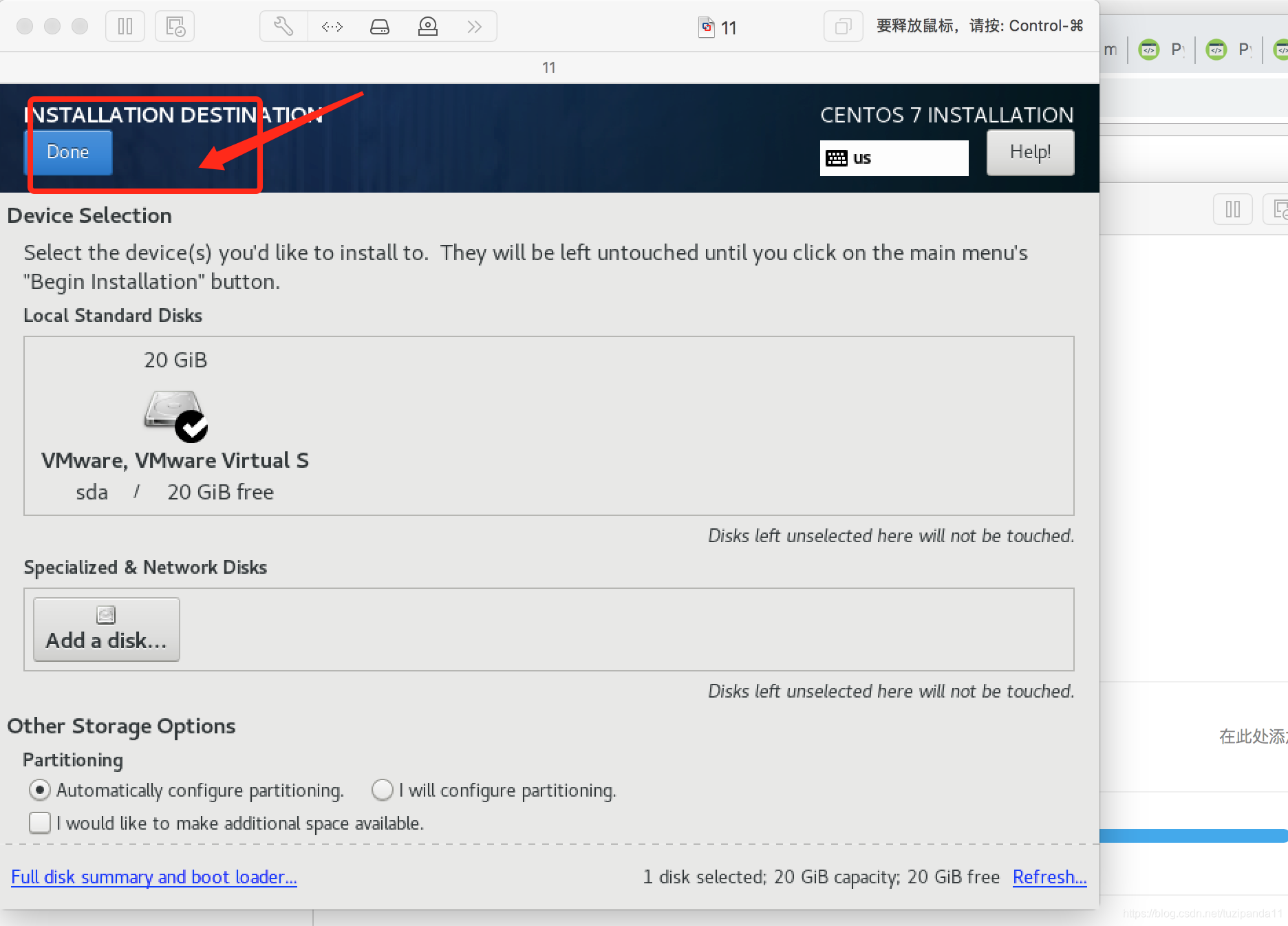Enable make additional space available checkbox
Image resolution: width=1288 pixels, height=926 pixels.
(40, 823)
